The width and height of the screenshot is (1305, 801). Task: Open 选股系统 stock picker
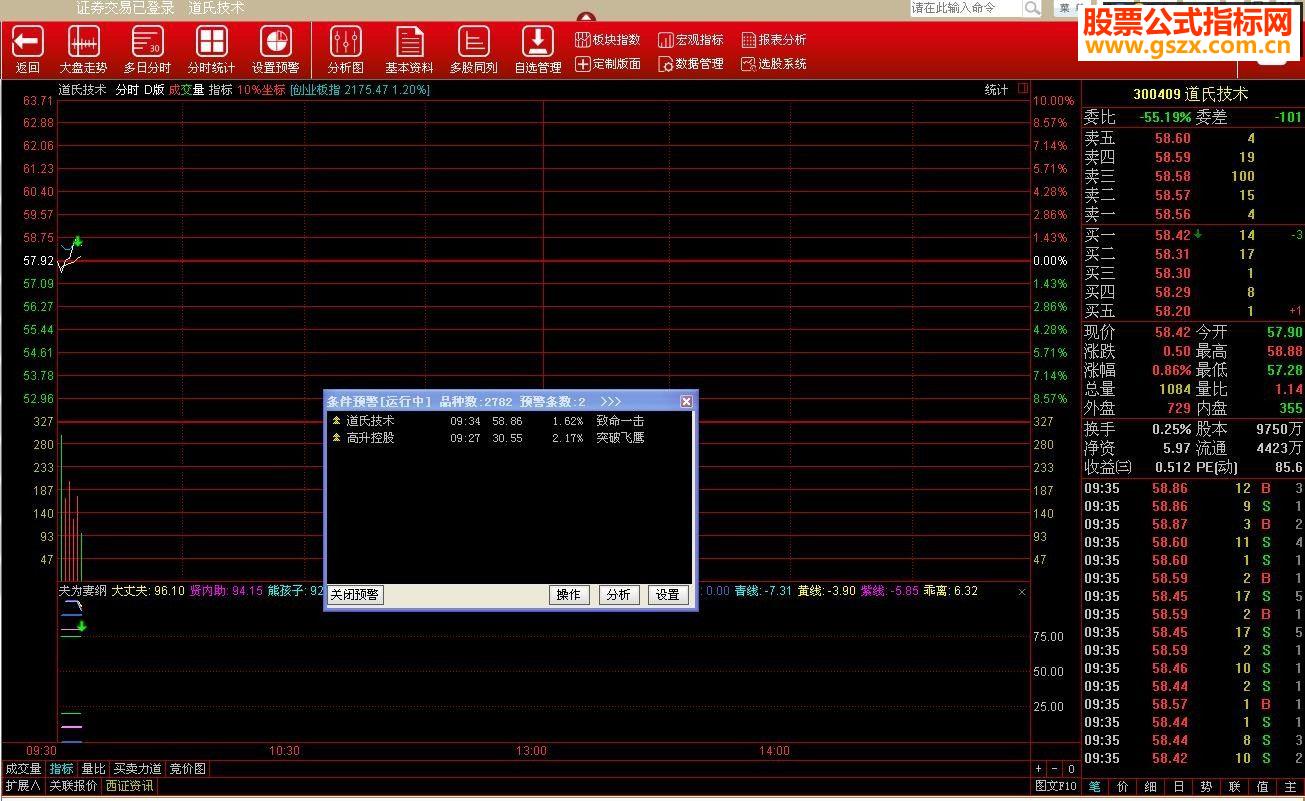click(774, 64)
